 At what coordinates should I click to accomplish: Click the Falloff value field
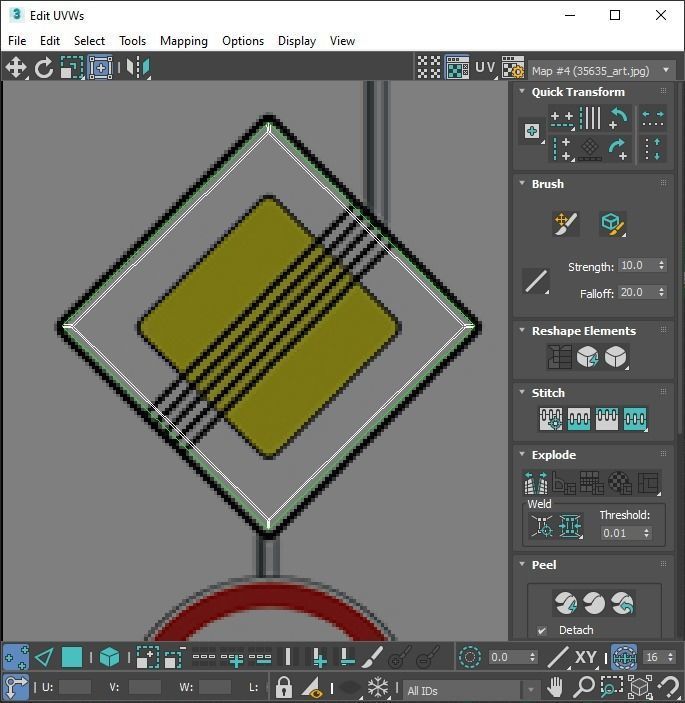[637, 292]
